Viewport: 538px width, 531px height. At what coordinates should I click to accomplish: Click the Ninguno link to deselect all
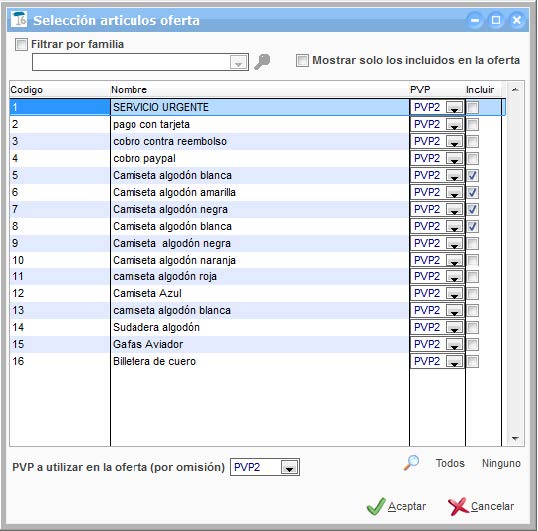coord(501,463)
